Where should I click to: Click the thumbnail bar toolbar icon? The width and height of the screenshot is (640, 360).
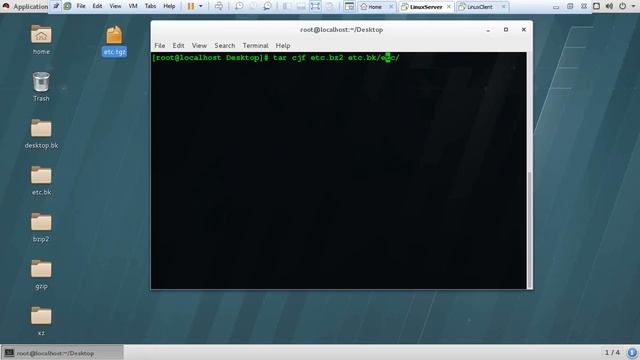[x=301, y=6]
